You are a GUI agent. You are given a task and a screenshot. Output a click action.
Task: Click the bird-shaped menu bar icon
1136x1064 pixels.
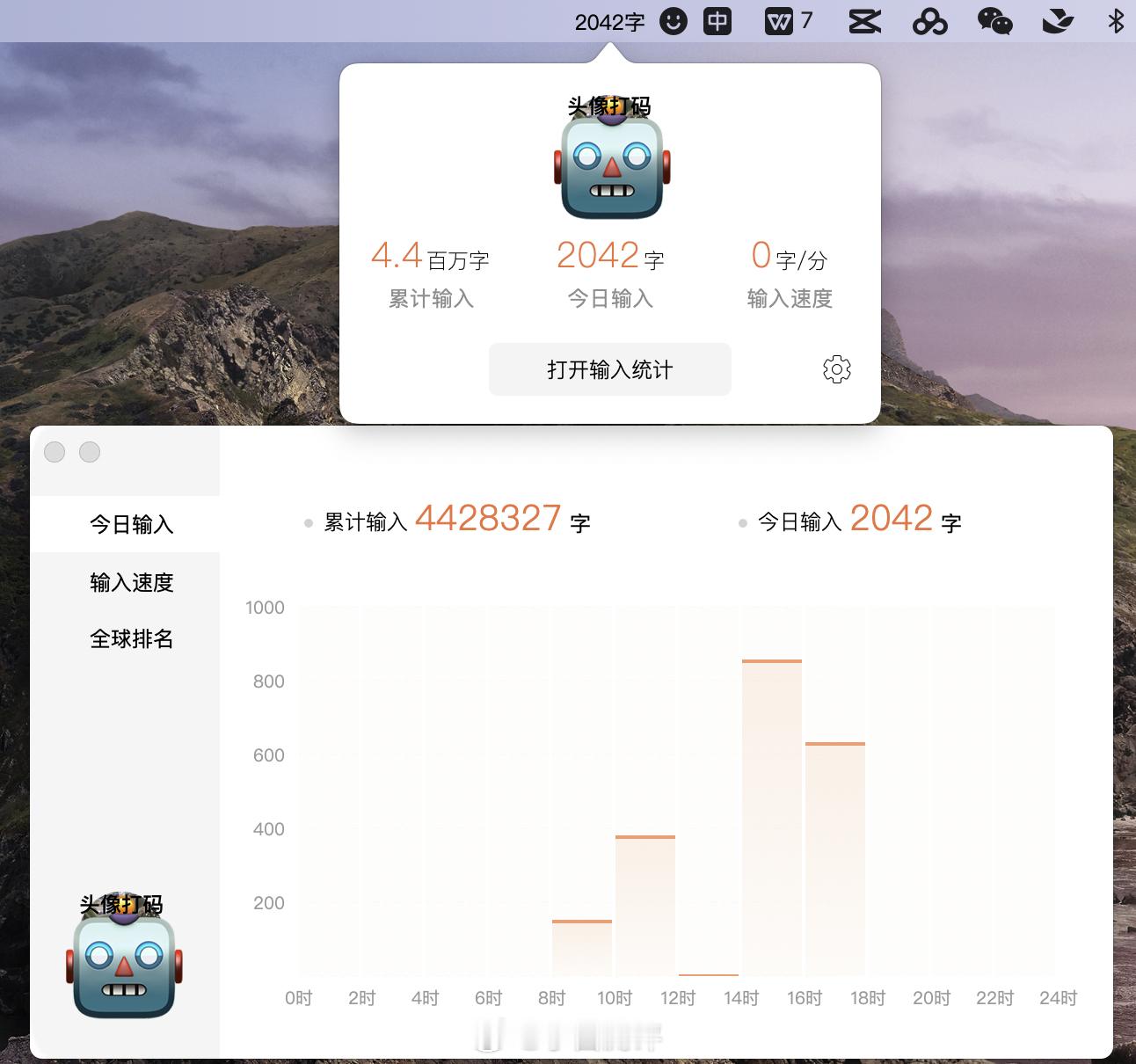[x=1058, y=21]
